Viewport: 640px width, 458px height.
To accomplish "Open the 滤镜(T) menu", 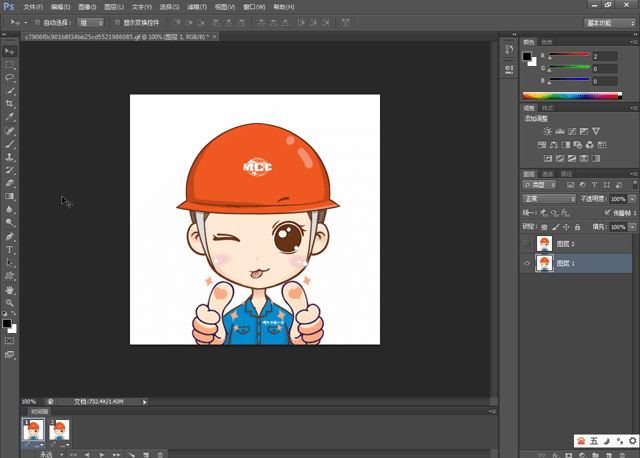I will 196,6.
